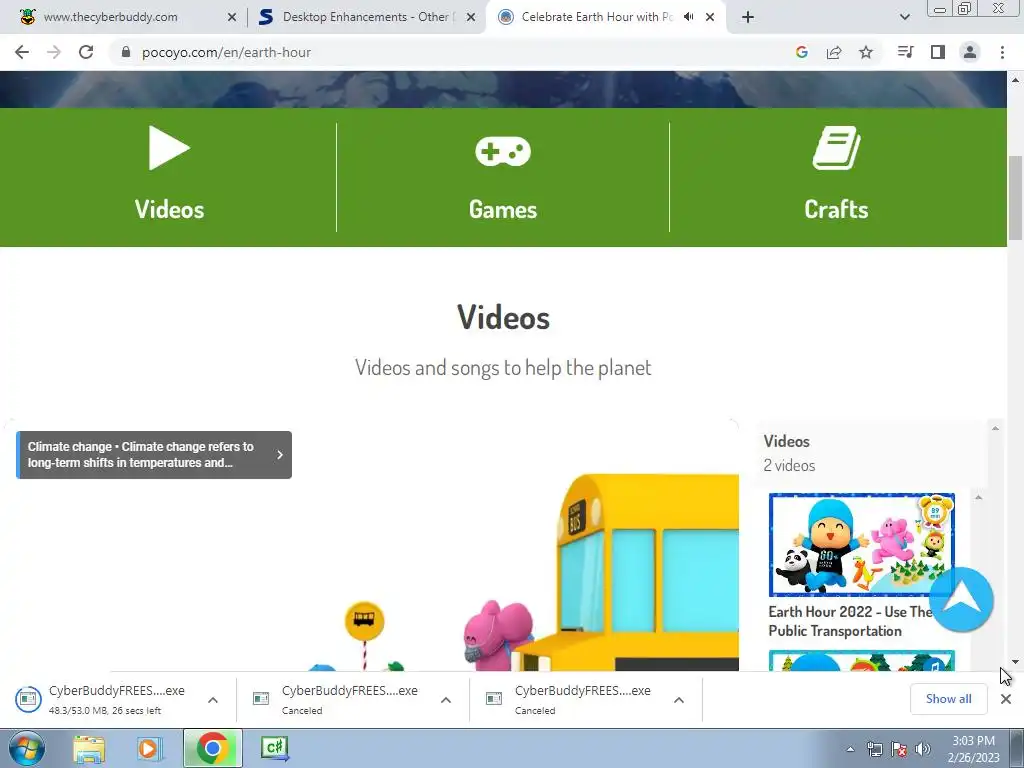This screenshot has width=1024, height=768.
Task: Expand options for the first canceled download
Action: tap(446, 699)
